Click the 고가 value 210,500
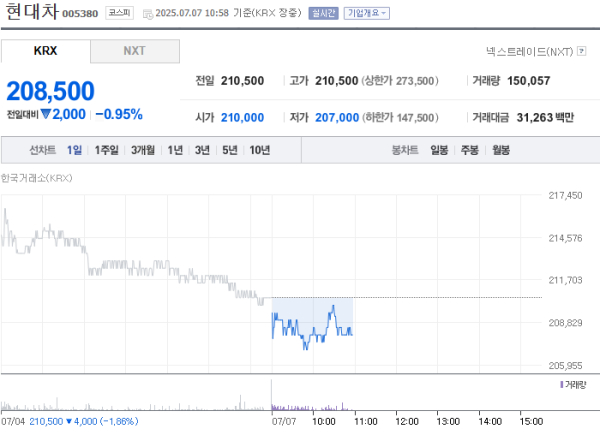The image size is (600, 441). [336, 81]
